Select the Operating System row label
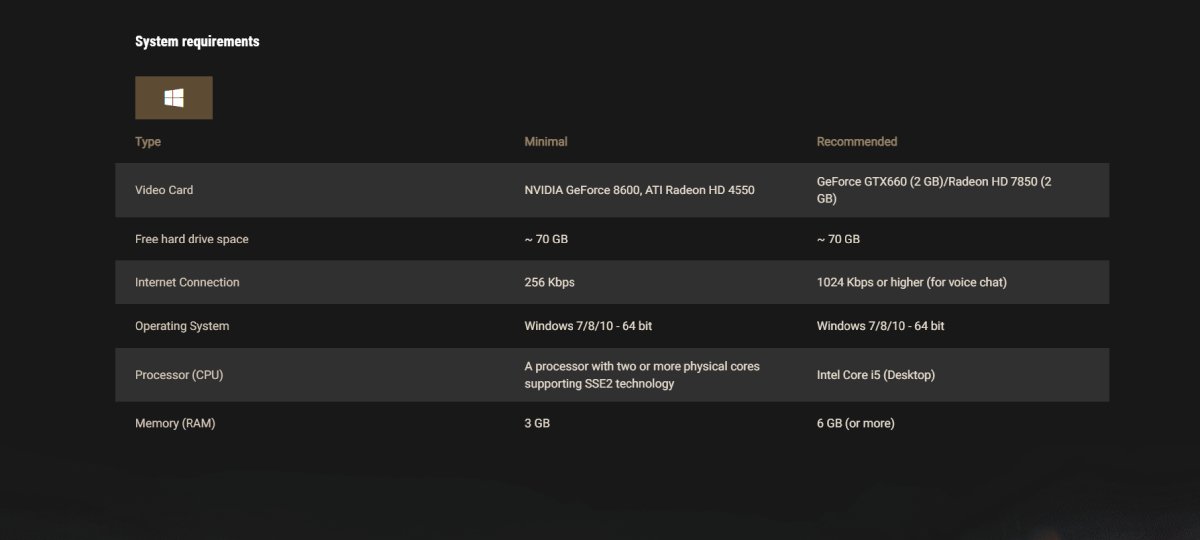1200x540 pixels. [x=182, y=326]
